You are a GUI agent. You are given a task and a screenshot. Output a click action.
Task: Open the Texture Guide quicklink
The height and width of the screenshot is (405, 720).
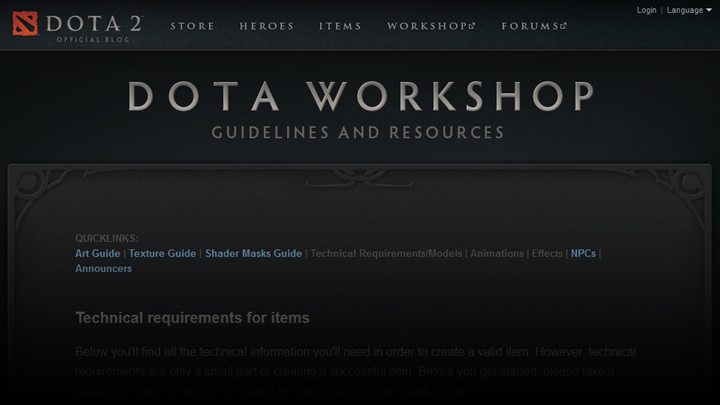click(x=162, y=253)
